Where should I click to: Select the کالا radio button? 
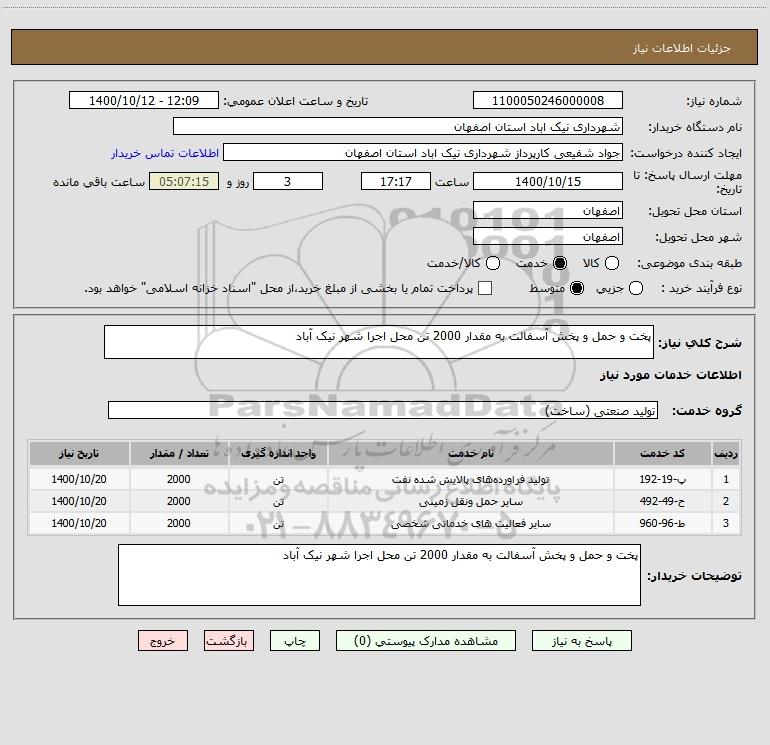(611, 263)
